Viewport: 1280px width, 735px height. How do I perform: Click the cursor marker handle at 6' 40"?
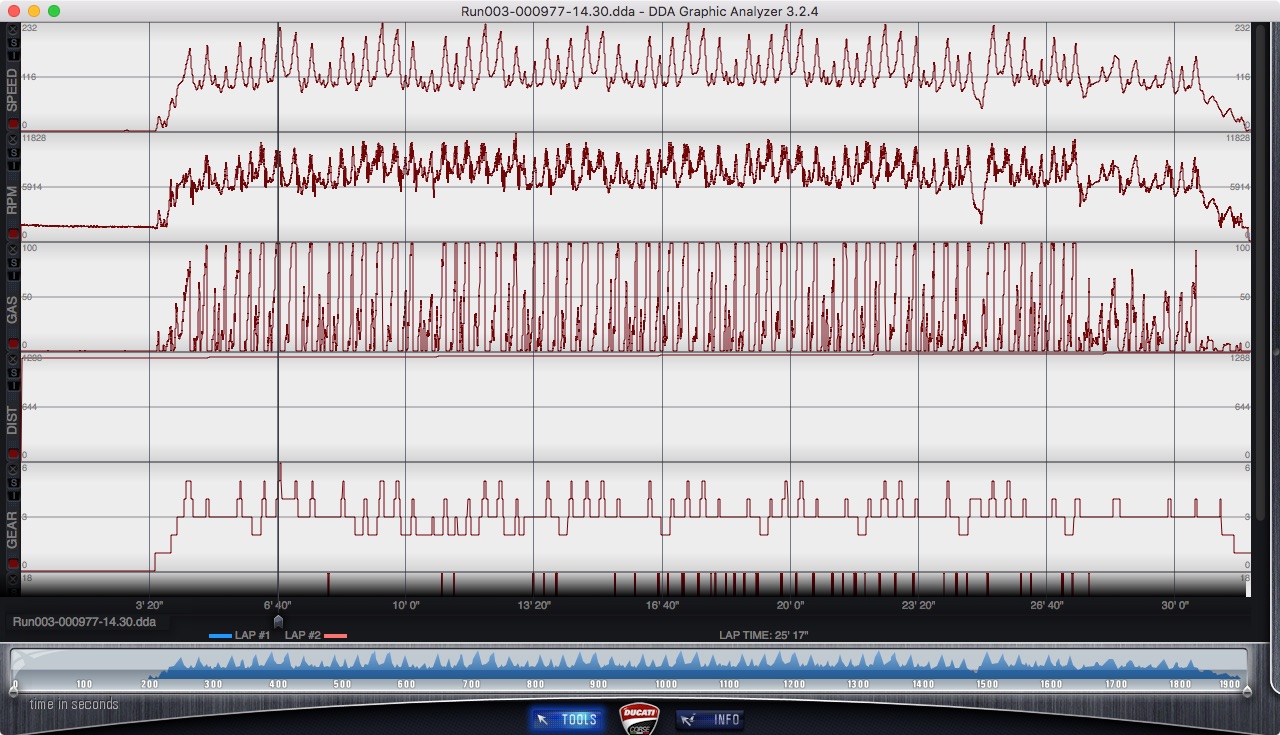click(278, 621)
